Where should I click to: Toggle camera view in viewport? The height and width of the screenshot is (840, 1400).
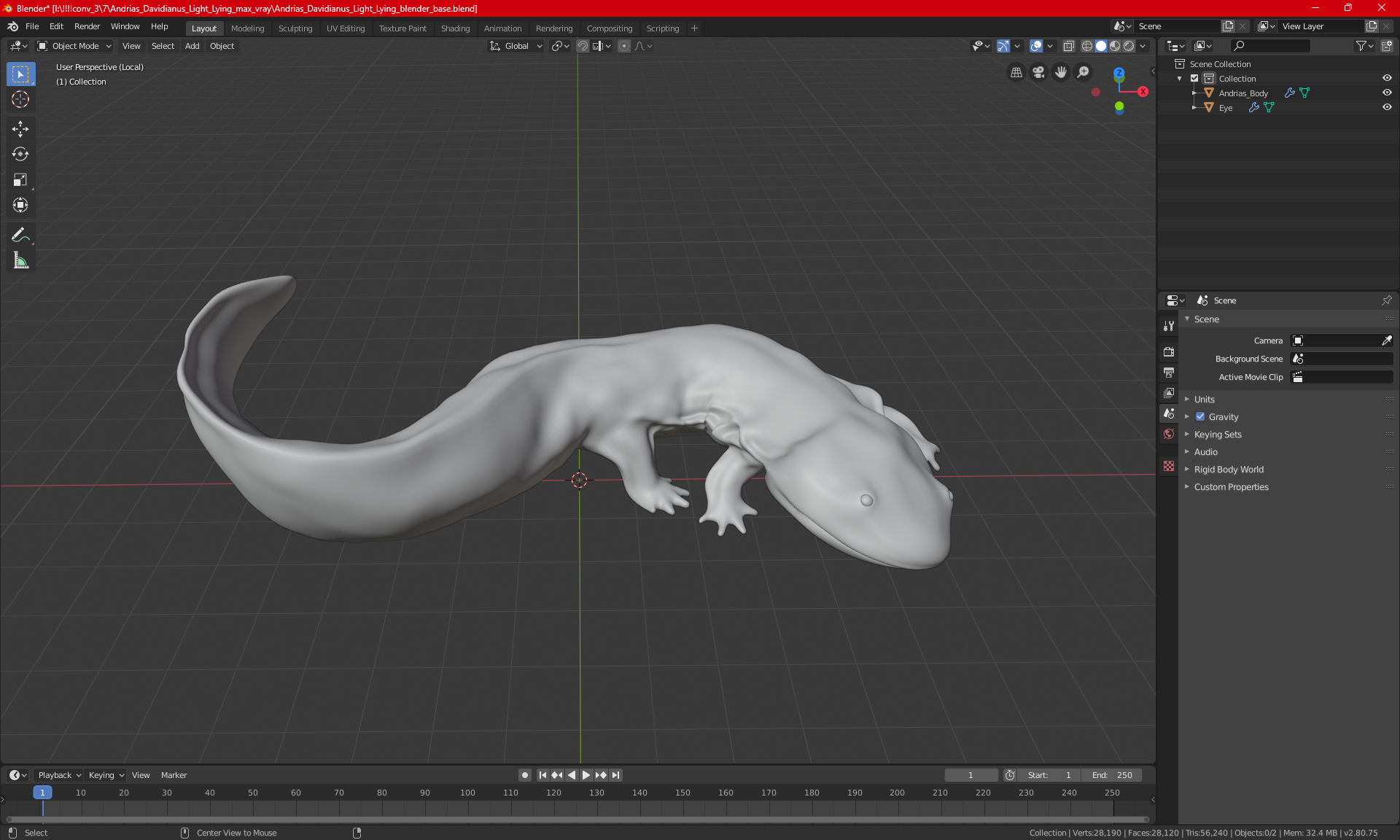pos(1038,72)
